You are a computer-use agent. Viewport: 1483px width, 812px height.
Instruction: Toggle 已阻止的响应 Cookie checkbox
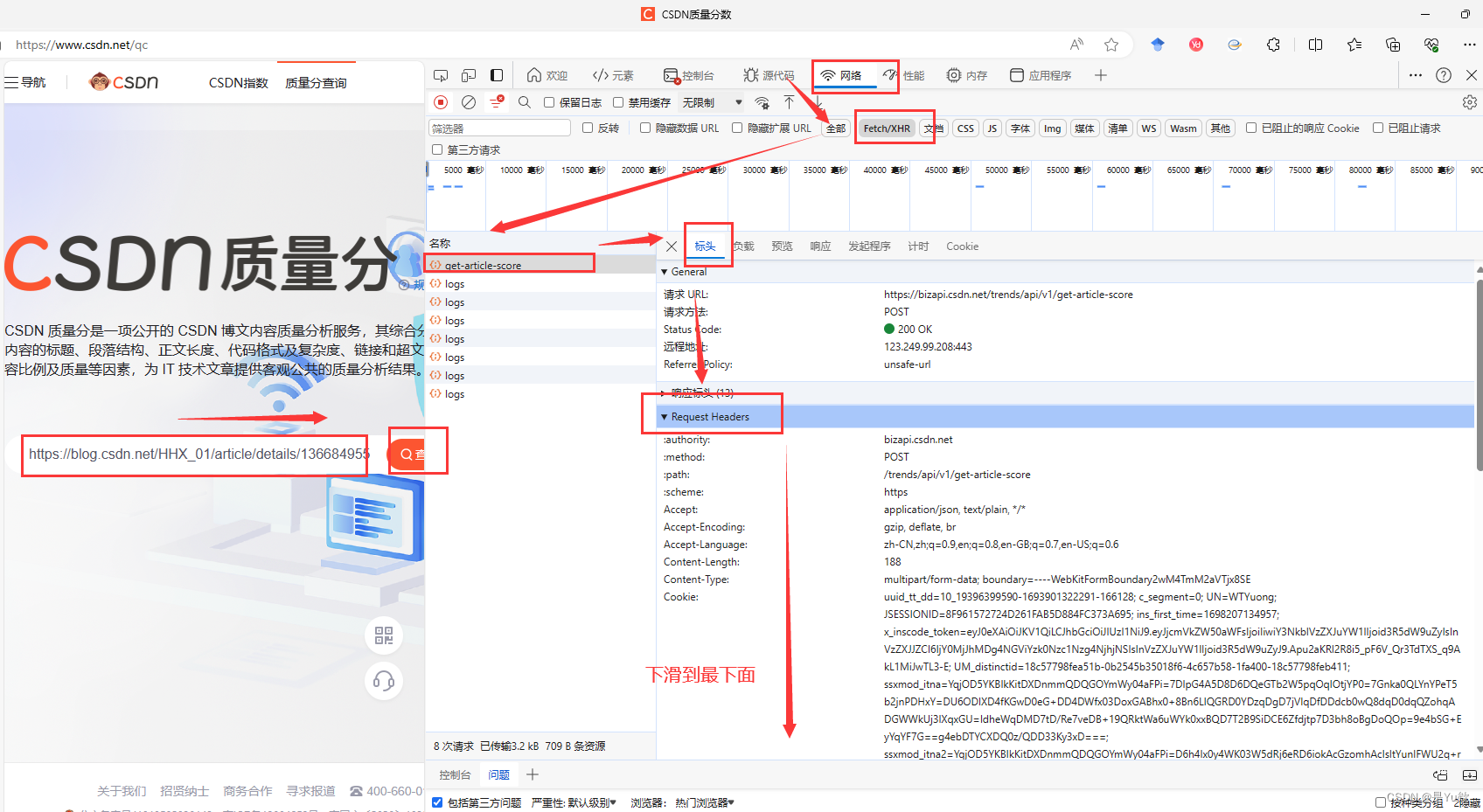click(x=1251, y=128)
